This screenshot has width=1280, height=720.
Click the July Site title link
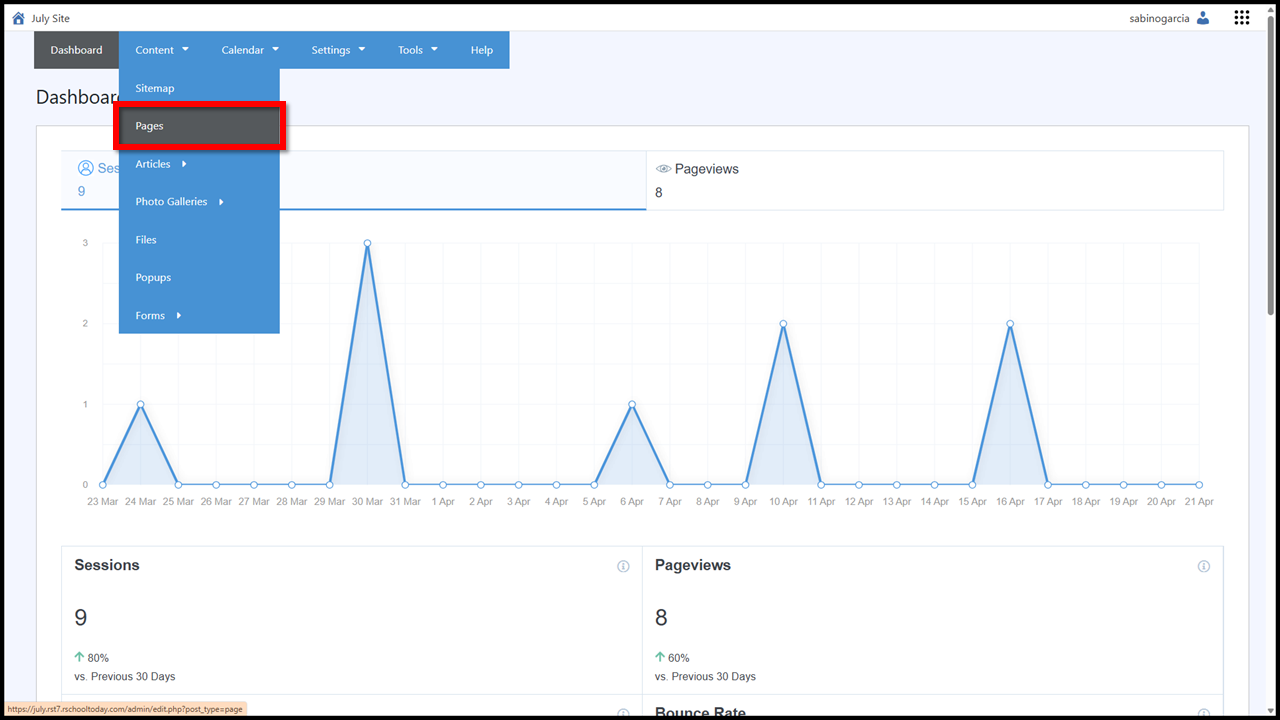pos(51,19)
